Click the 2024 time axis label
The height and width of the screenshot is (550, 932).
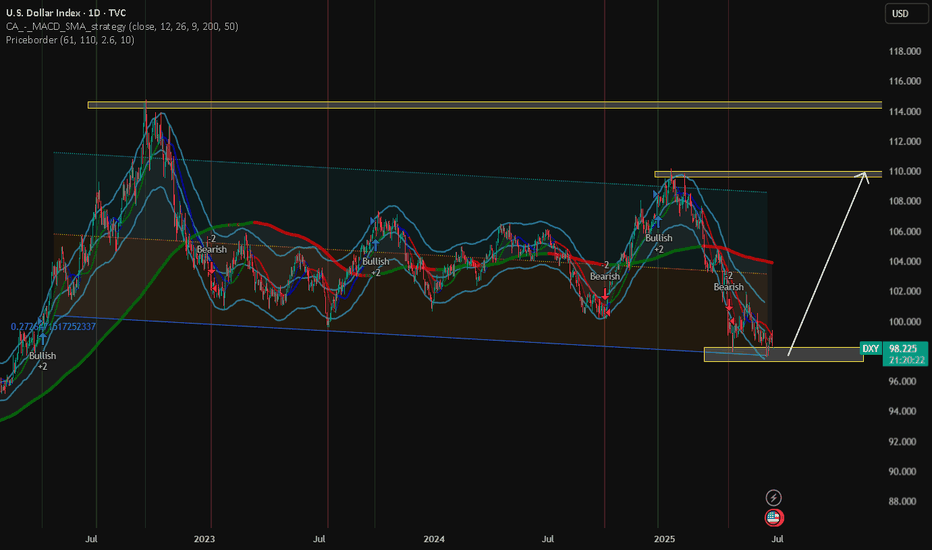coord(434,539)
